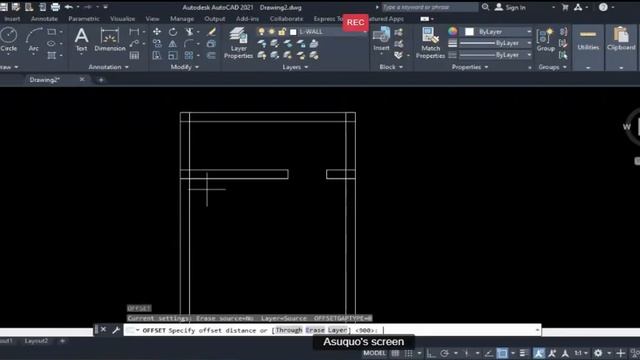Screen dimensions: 640x360
Task: Expand the Groups panel dropdown
Action: [x=553, y=67]
